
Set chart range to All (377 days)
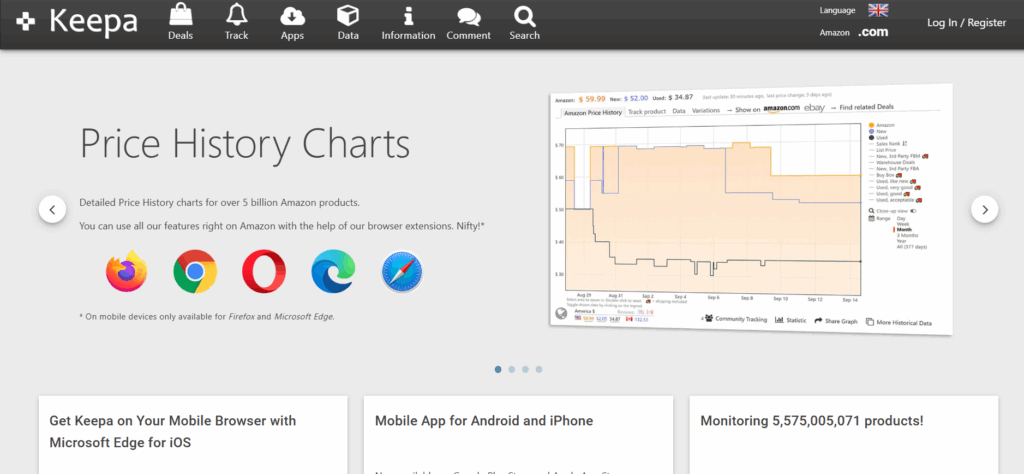pos(912,247)
